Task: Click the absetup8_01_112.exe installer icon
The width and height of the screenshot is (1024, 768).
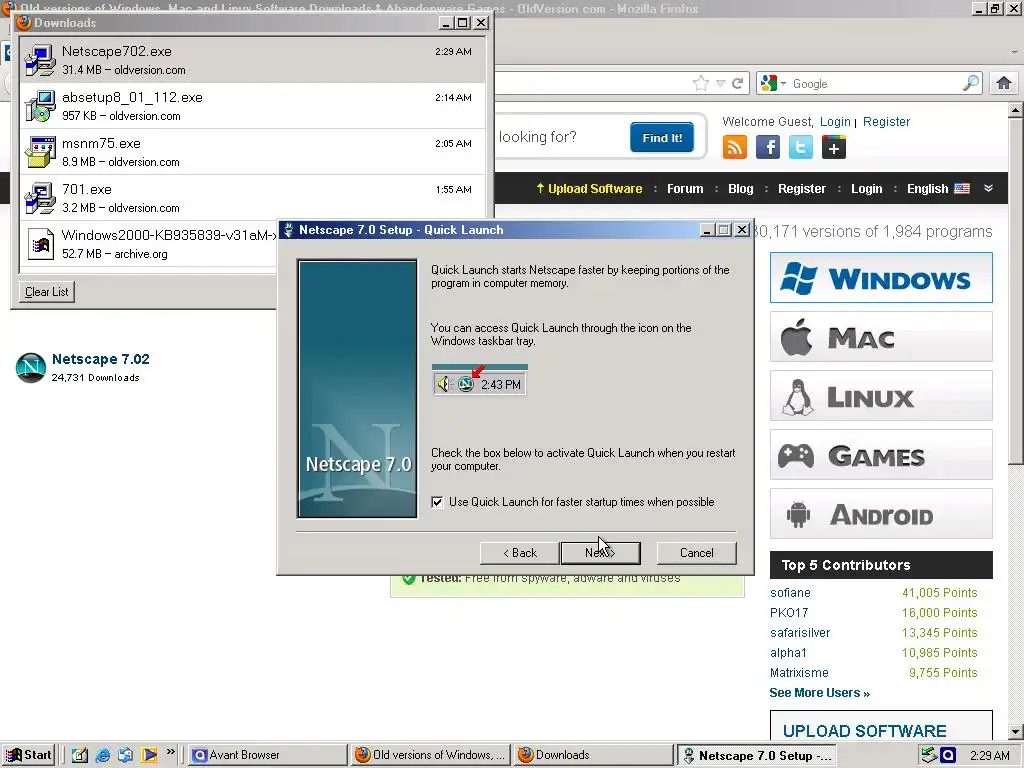Action: [40, 106]
